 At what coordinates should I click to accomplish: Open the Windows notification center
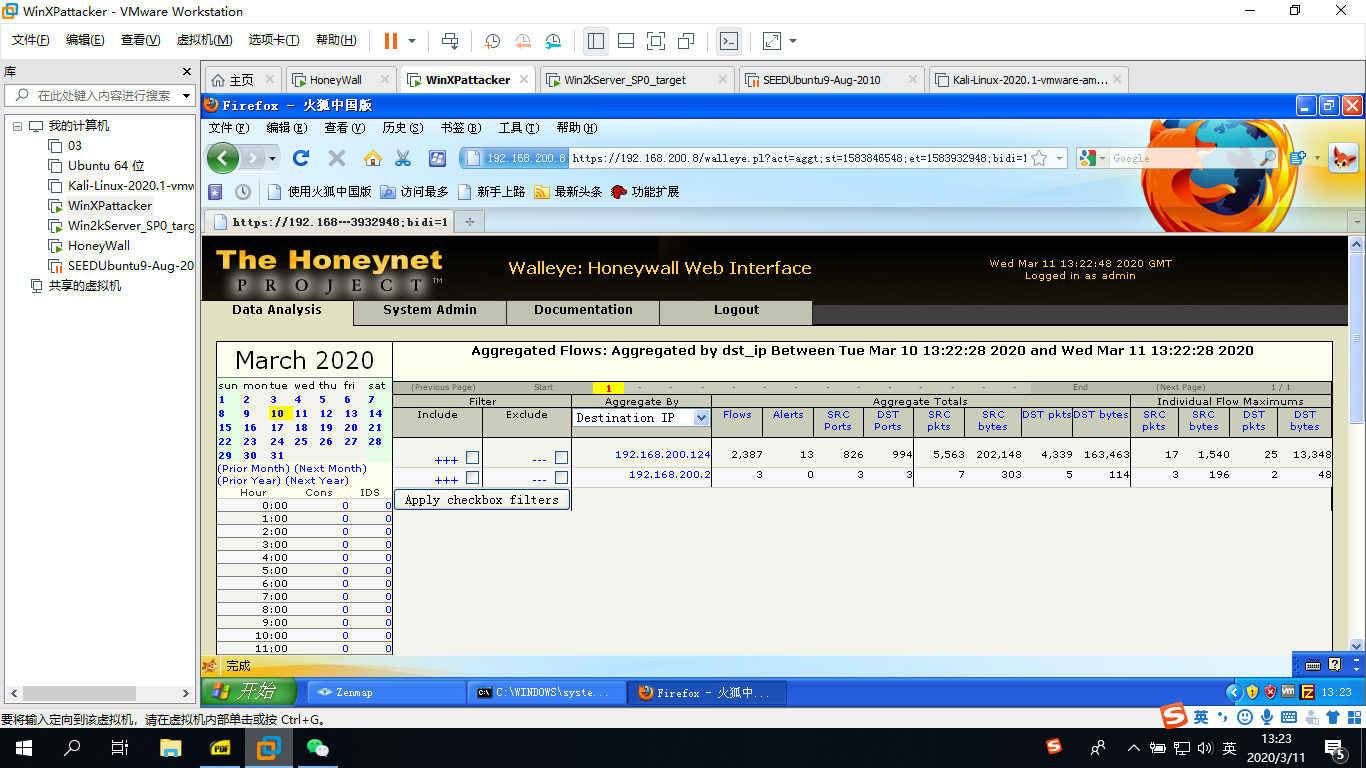(1335, 748)
